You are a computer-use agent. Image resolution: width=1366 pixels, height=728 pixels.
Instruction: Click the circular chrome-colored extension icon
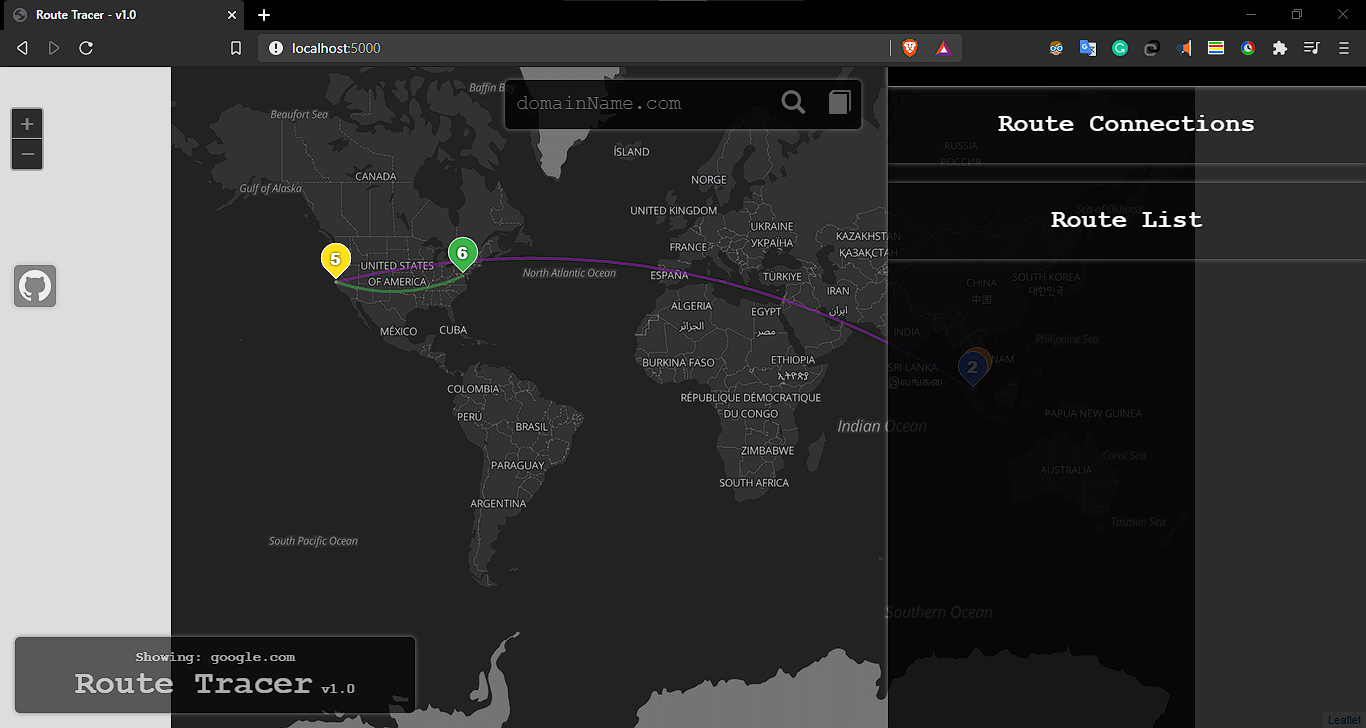(1248, 48)
